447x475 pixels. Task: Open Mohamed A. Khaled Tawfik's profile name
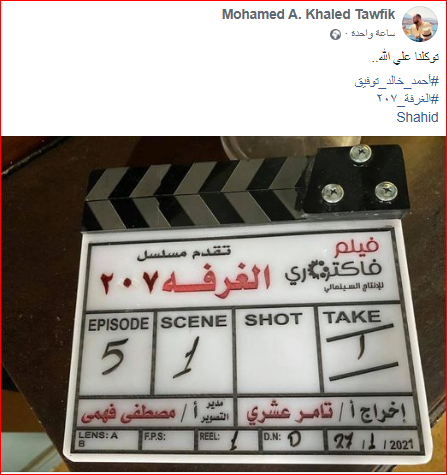tap(308, 15)
